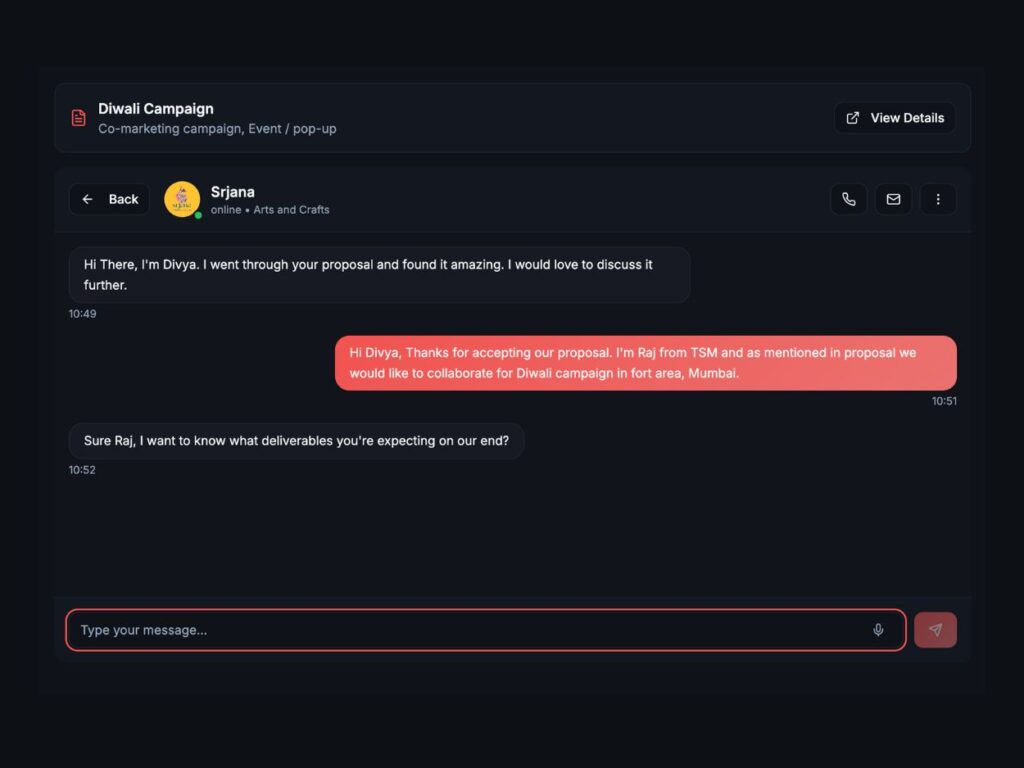This screenshot has height=768, width=1024.
Task: Go back using the Back button
Action: coord(109,199)
